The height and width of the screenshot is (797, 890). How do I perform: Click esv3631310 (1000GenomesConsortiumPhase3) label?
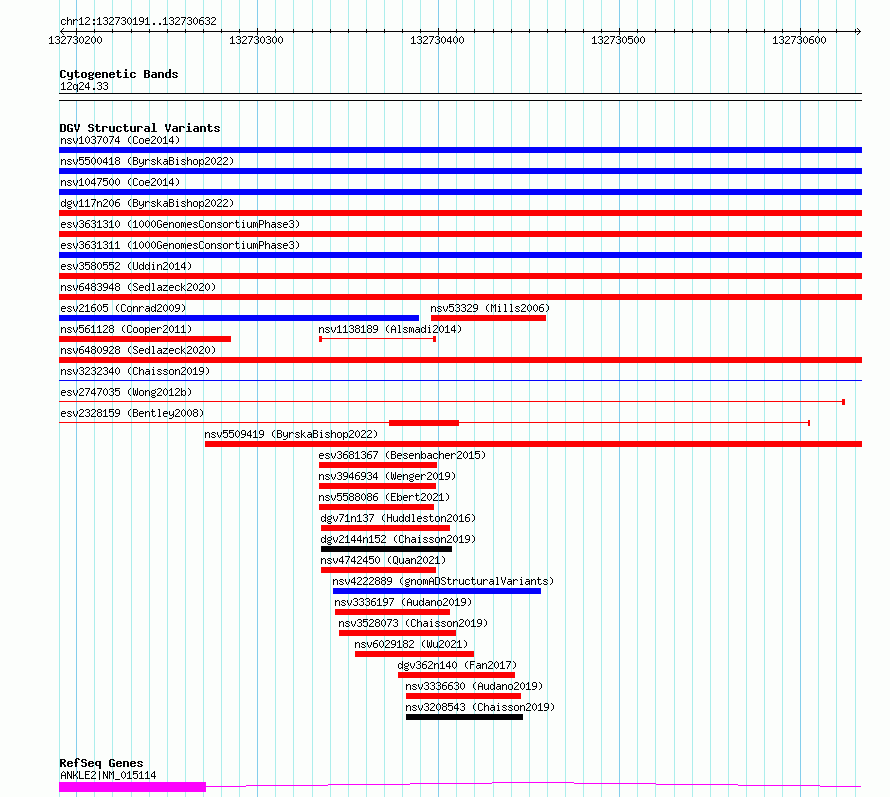pyautogui.click(x=180, y=224)
